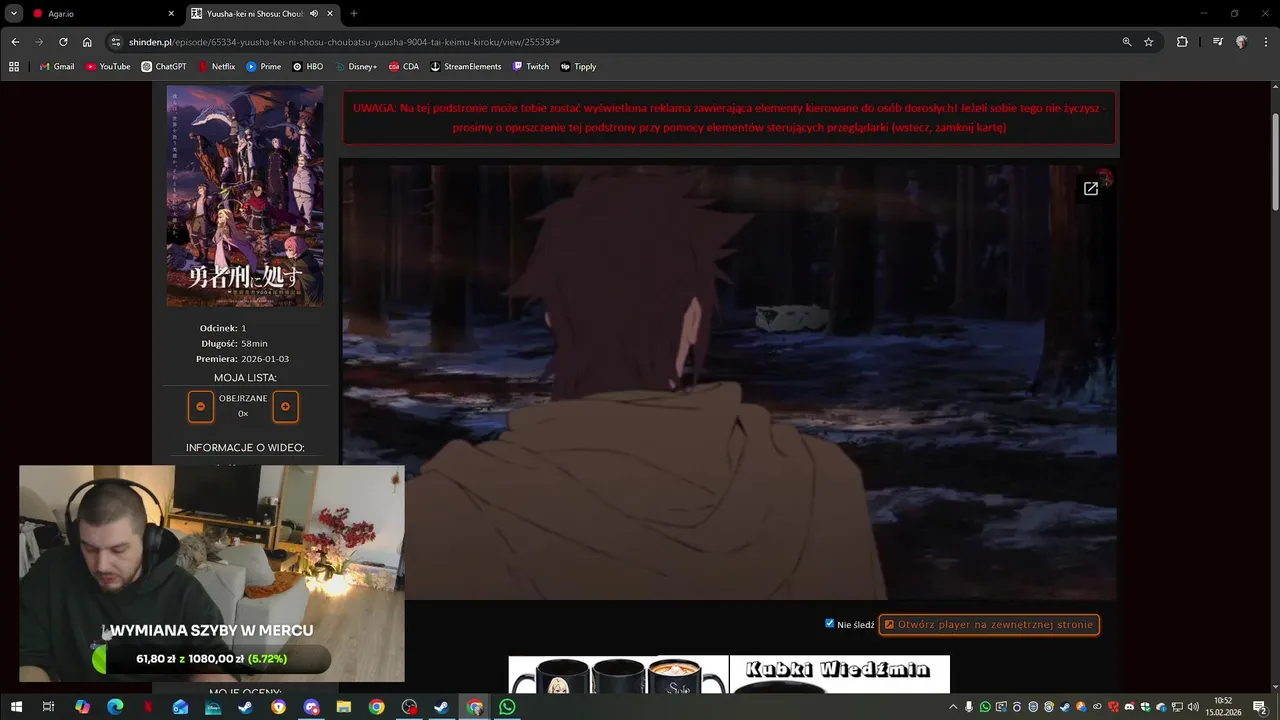Open the Chrome extensions puzzle icon

[1182, 42]
